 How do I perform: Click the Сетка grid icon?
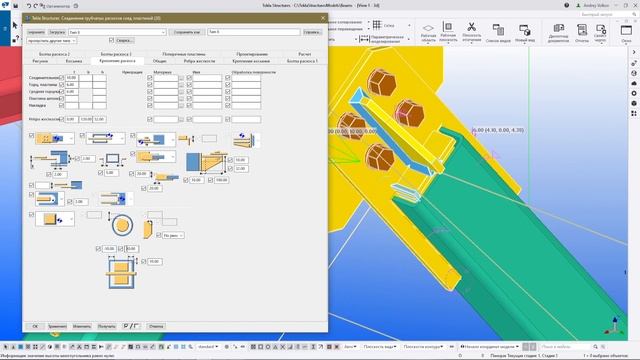377,25
